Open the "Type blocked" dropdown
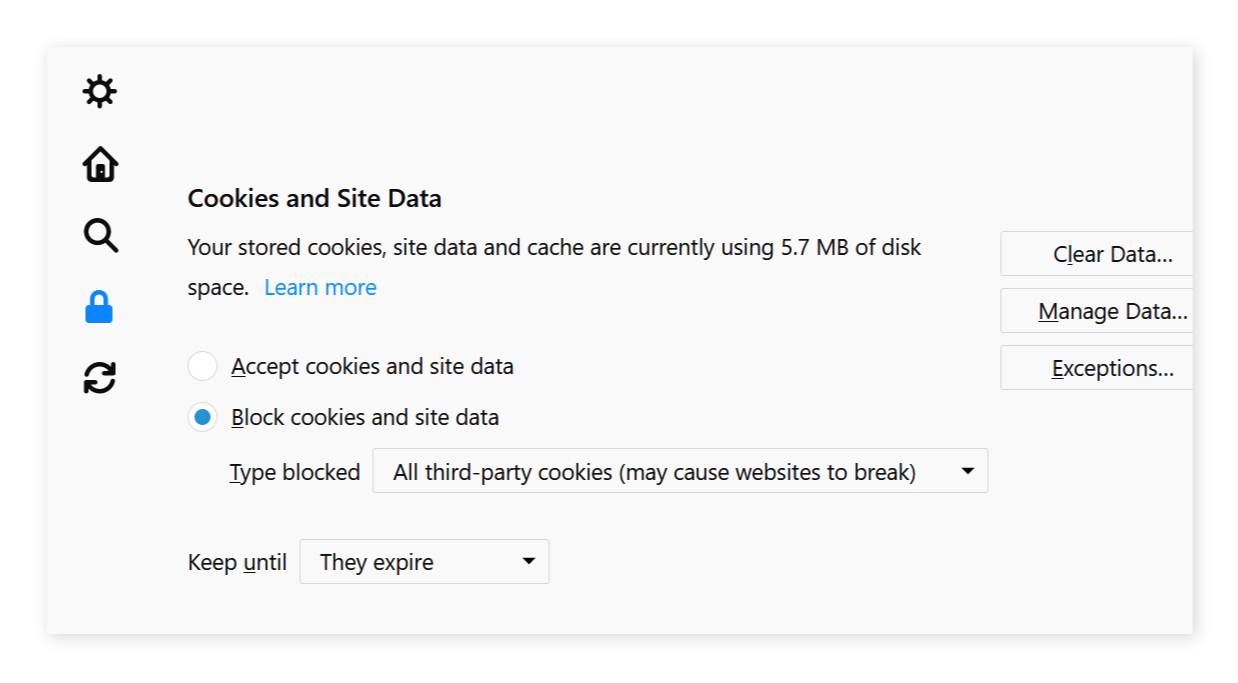Image resolution: width=1238 pixels, height=683 pixels. 680,470
